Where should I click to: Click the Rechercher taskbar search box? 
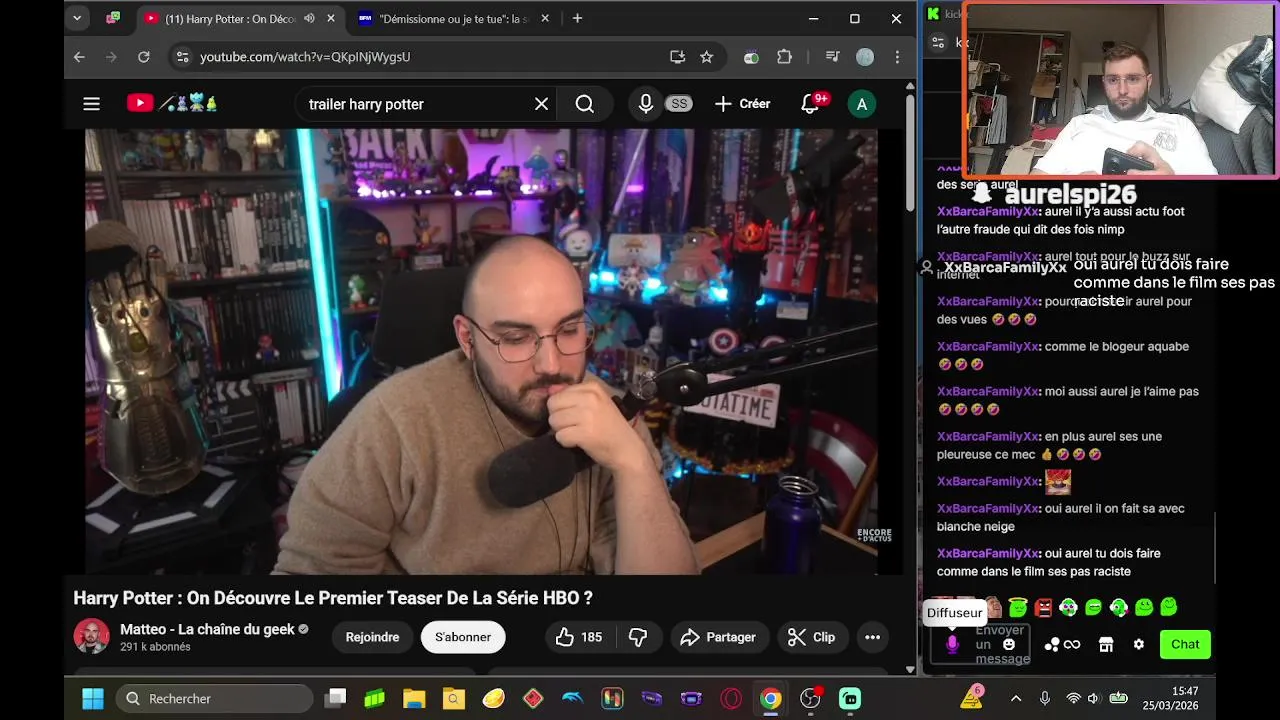[x=215, y=698]
